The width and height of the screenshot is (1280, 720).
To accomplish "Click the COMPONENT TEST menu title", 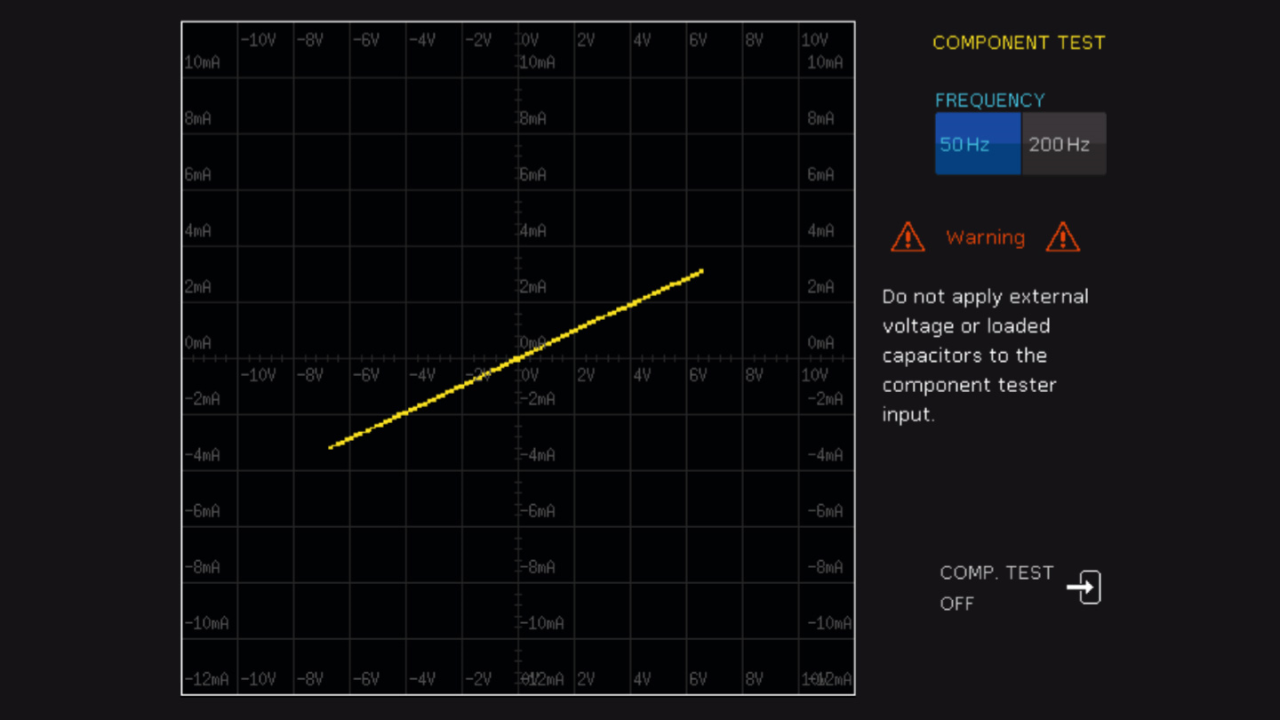I will click(1018, 43).
